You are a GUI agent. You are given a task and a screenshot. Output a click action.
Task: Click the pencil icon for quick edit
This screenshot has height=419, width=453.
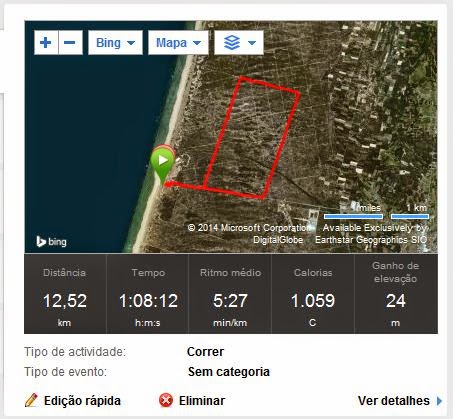31,400
